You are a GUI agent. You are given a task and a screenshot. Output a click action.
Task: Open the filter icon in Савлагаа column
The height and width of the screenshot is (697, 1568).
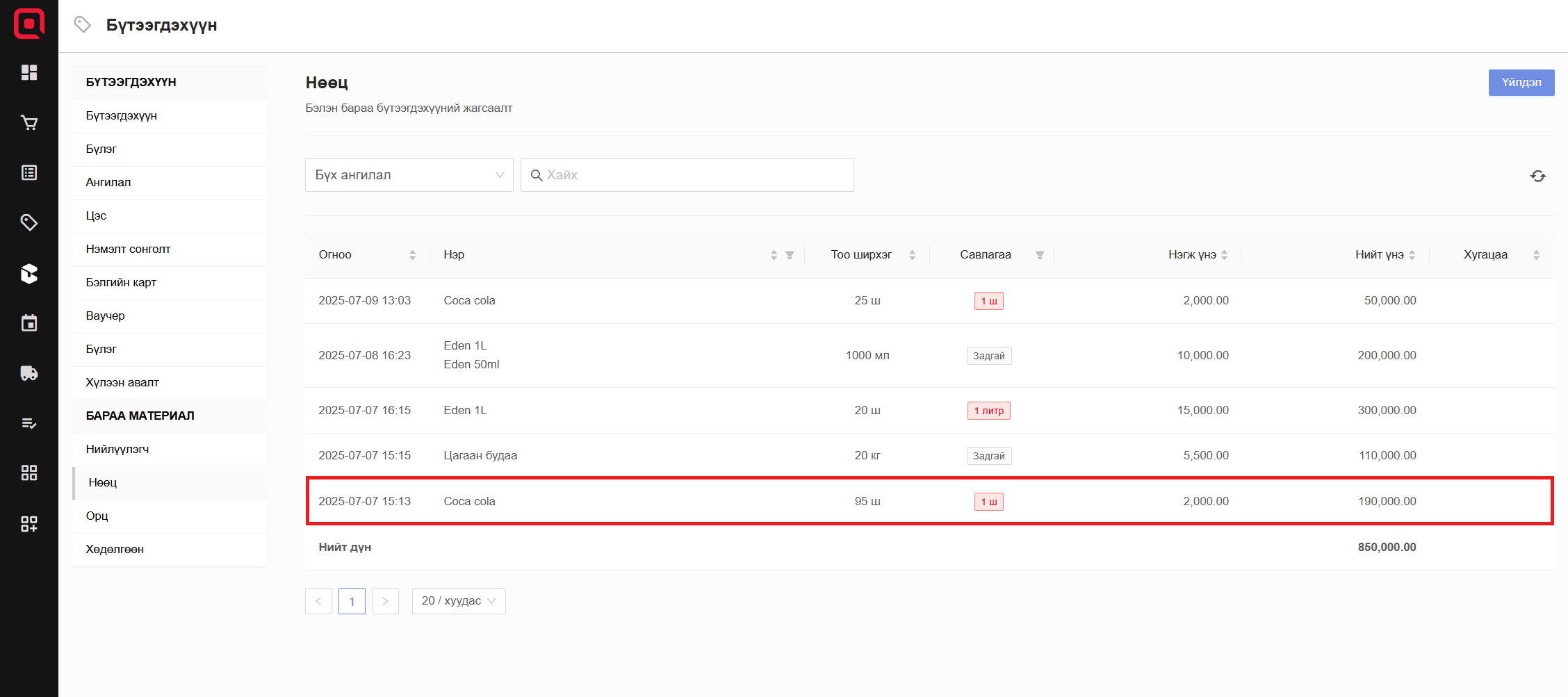(1040, 255)
